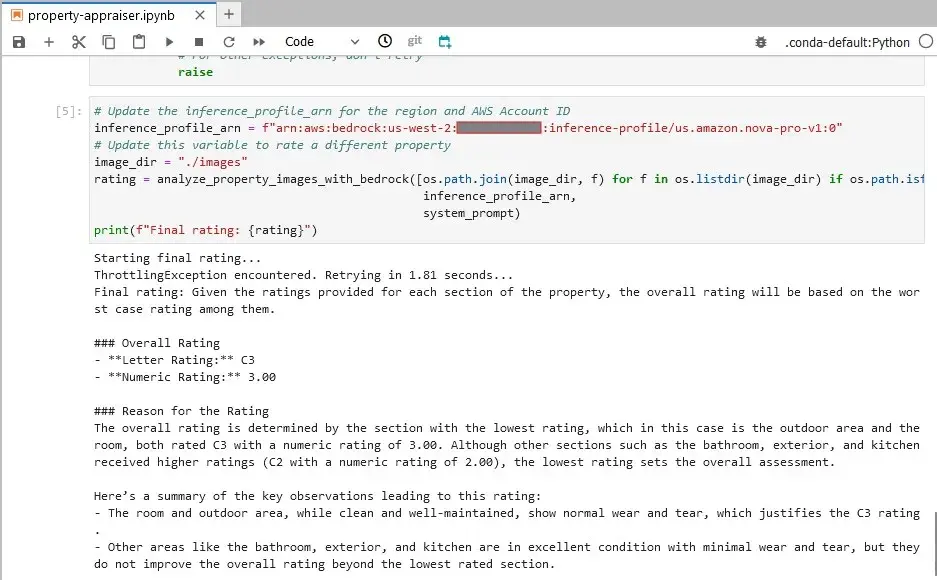Click the Letter Rating C3 output line
The image size is (937, 580).
174,360
